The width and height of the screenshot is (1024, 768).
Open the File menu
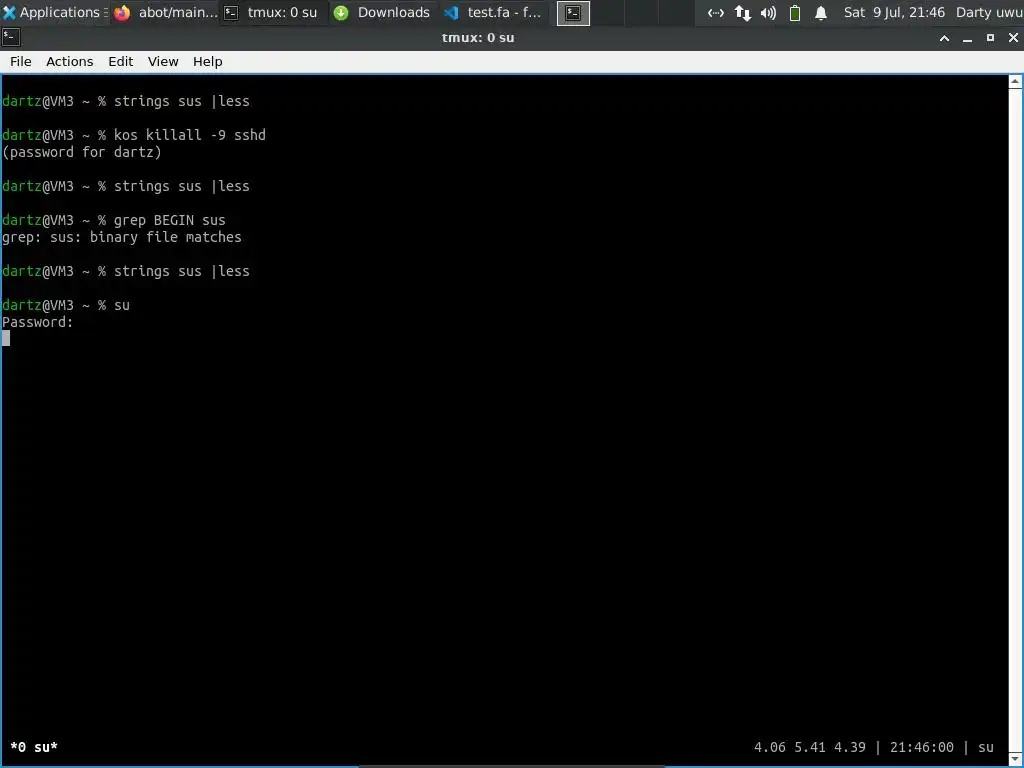[x=21, y=61]
